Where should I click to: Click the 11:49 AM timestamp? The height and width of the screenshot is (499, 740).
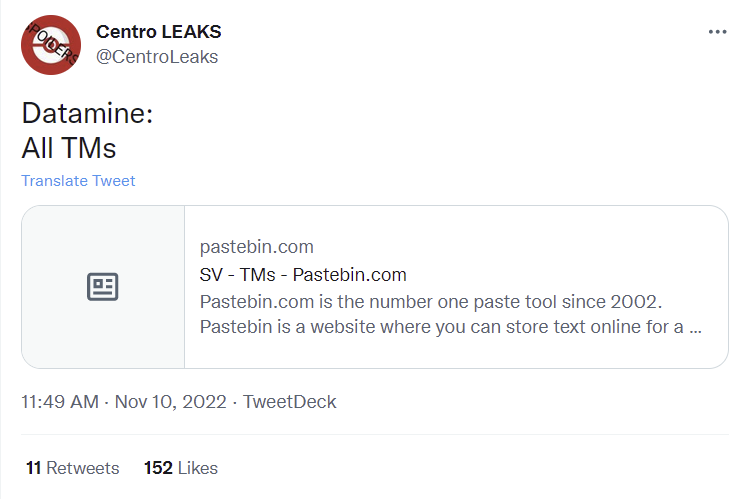pos(60,402)
